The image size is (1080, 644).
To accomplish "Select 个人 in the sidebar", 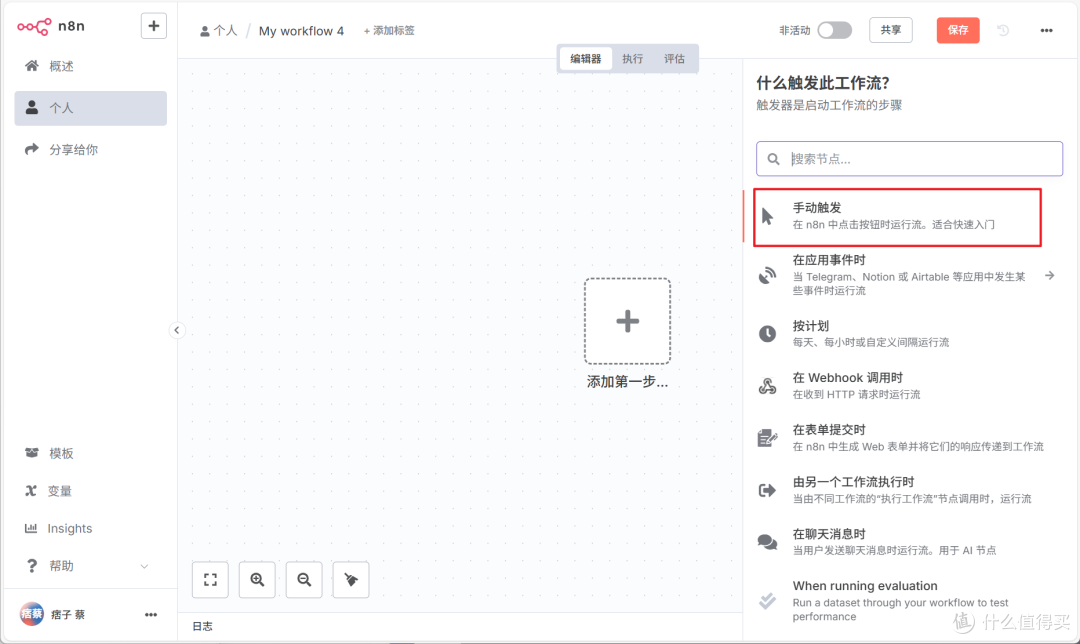I will click(90, 108).
